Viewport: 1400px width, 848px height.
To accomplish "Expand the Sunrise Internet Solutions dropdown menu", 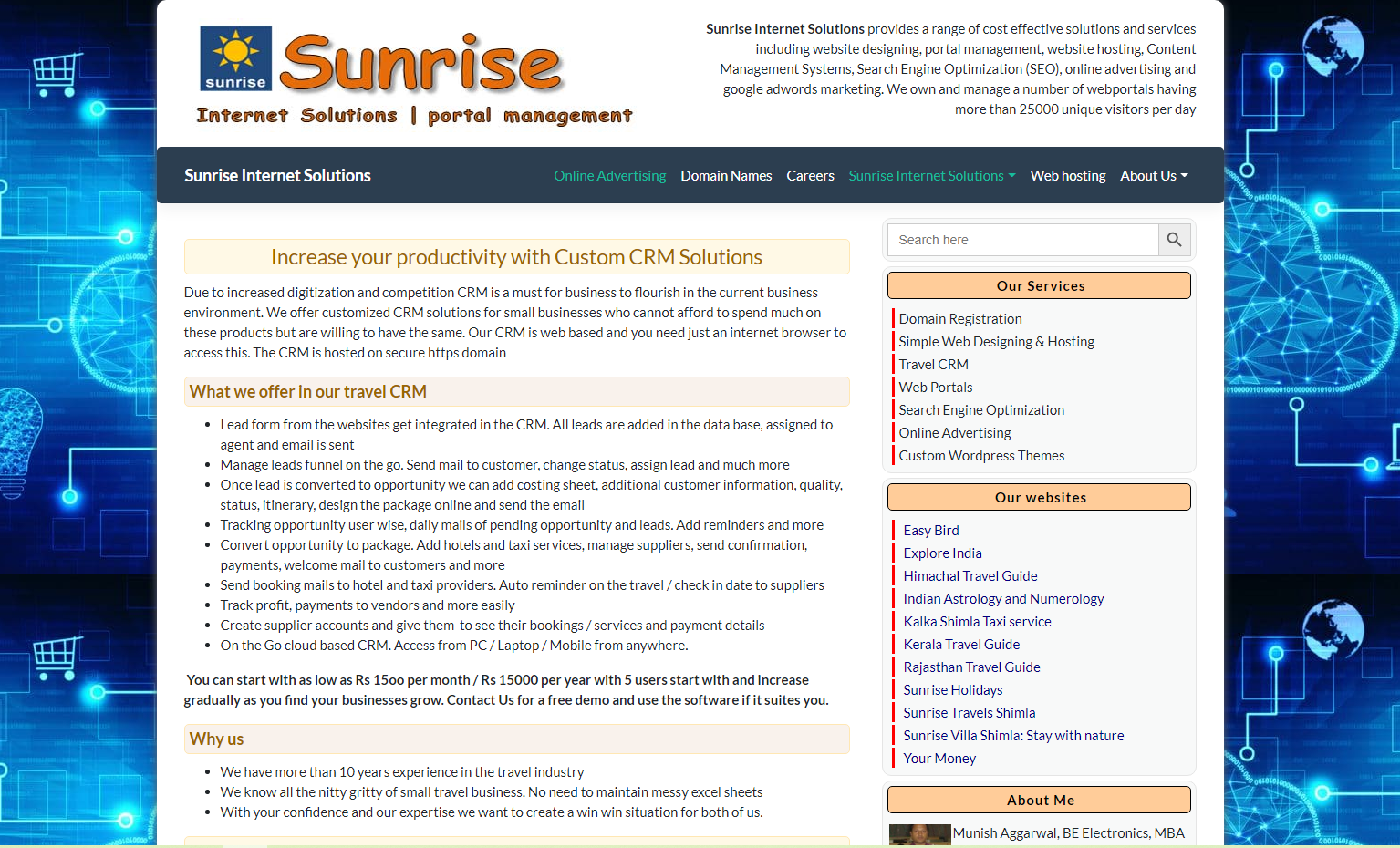I will coord(932,176).
